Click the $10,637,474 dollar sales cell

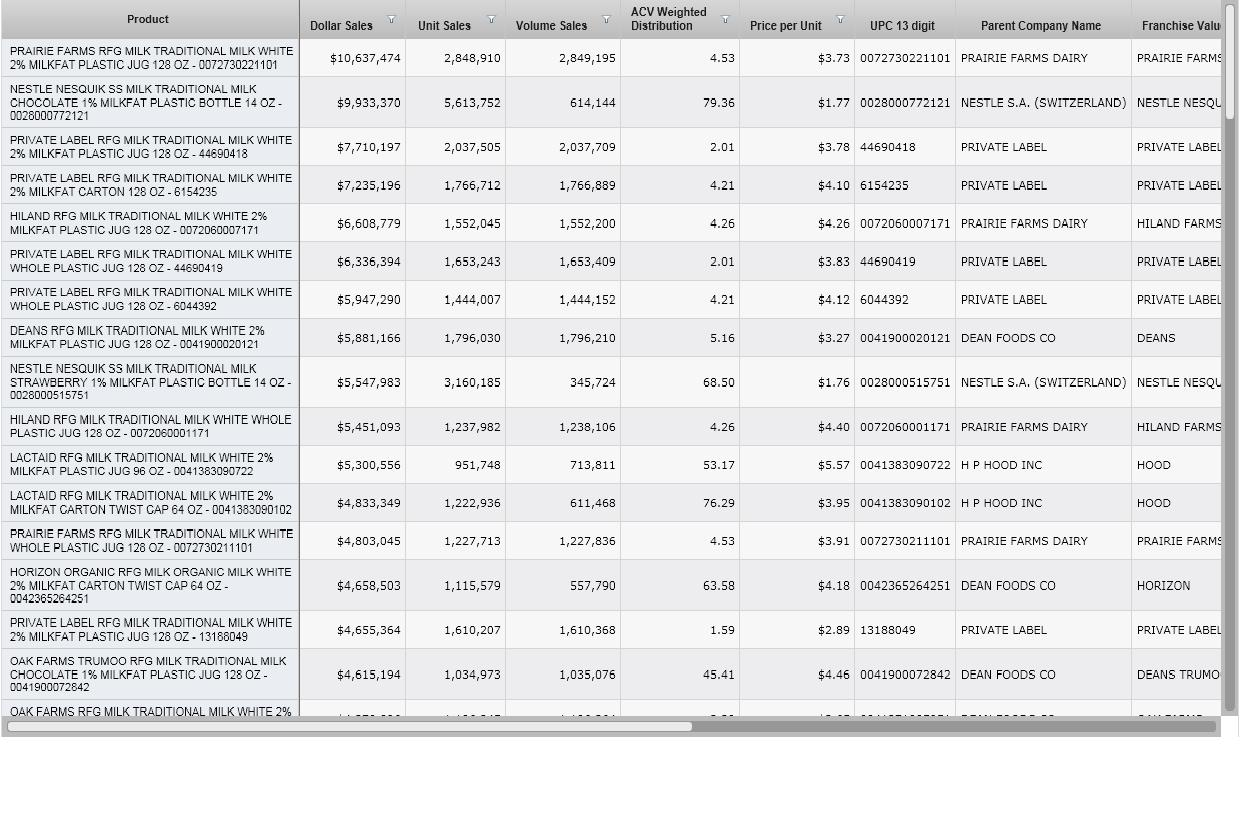(x=366, y=58)
